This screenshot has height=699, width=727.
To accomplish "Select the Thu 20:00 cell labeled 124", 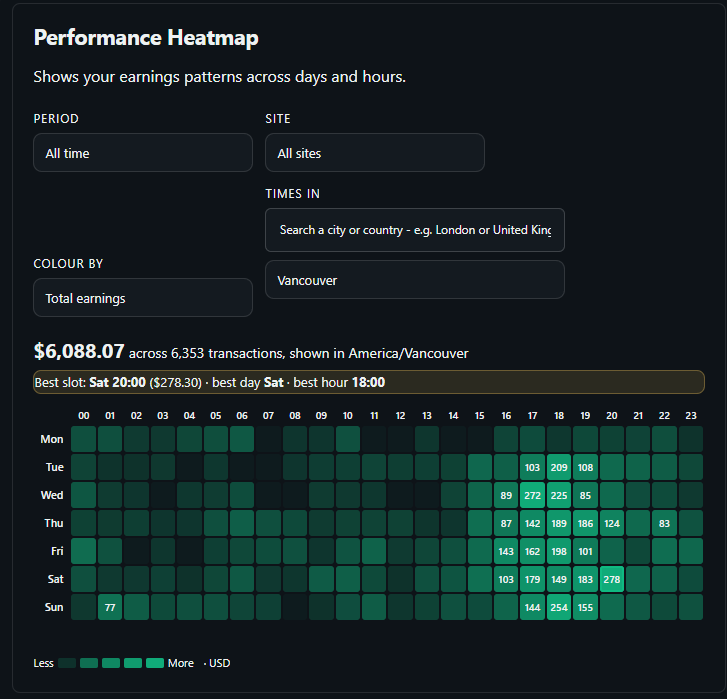I will [612, 523].
